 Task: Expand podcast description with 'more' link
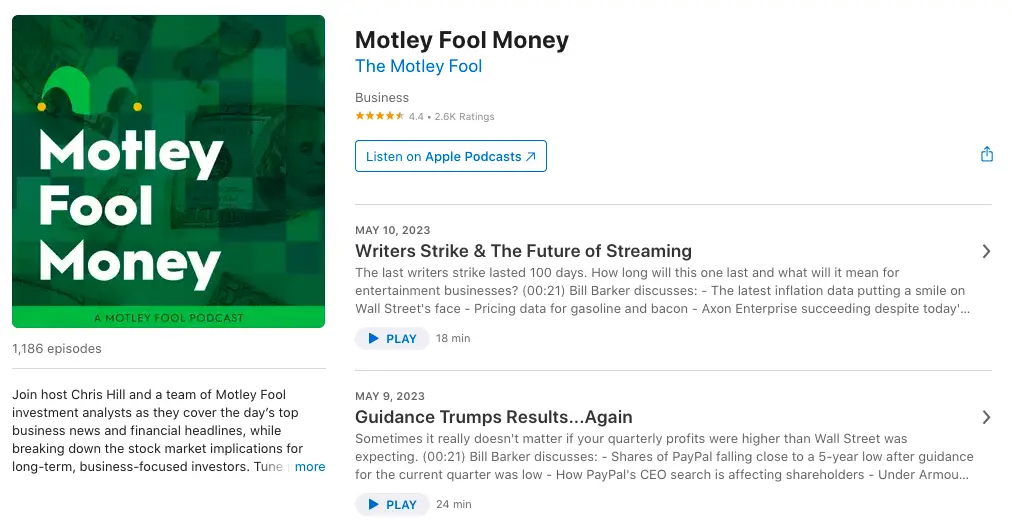point(310,467)
